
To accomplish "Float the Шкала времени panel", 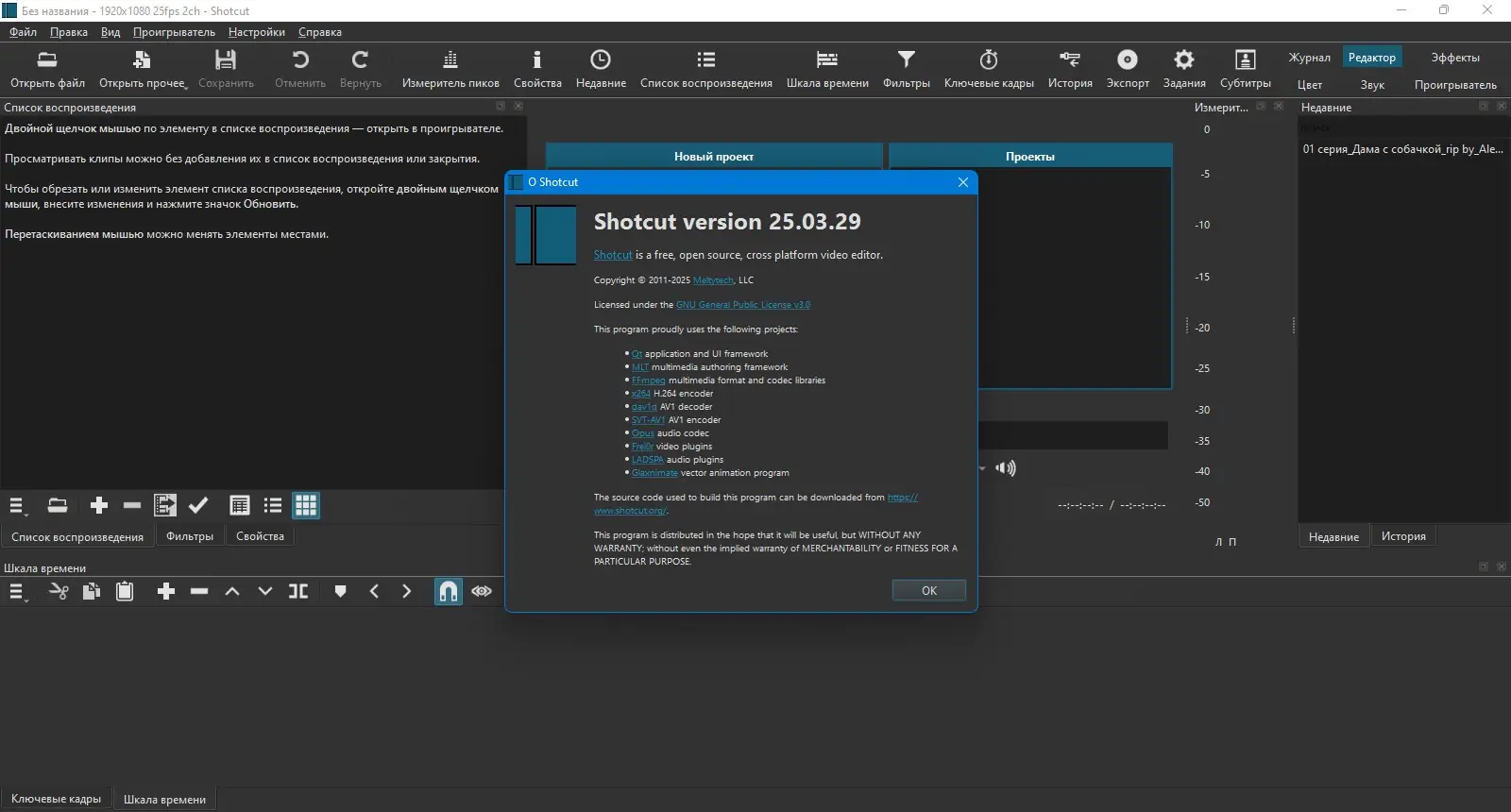I will tap(1484, 567).
